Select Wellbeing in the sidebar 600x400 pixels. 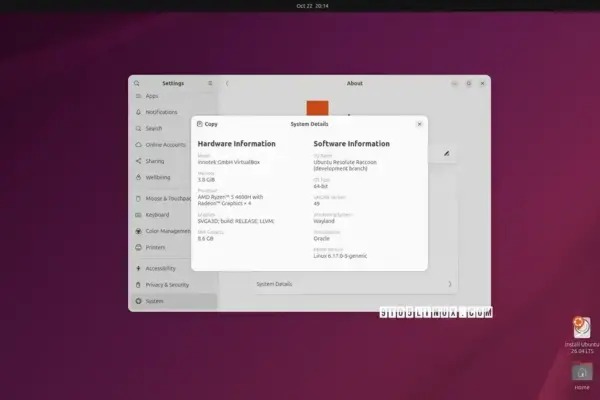[x=174, y=177]
